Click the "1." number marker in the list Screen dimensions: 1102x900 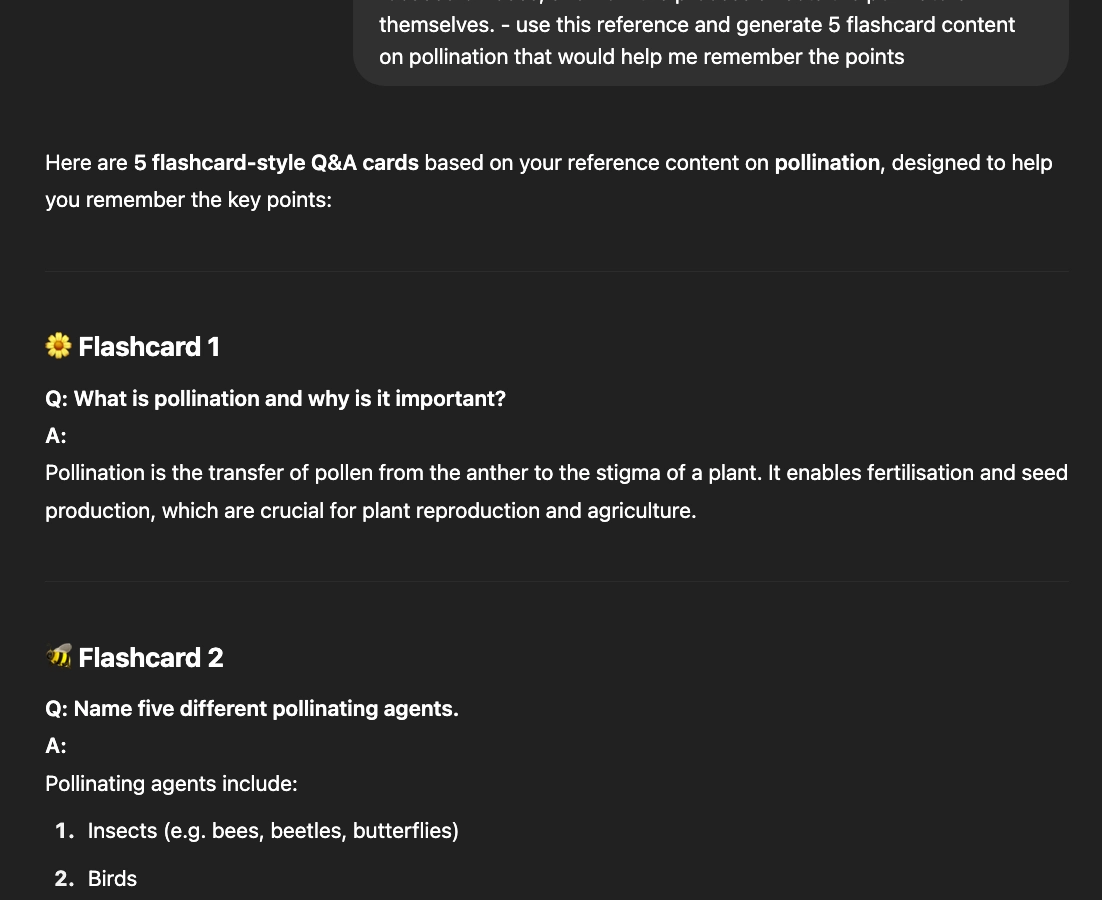[65, 831]
